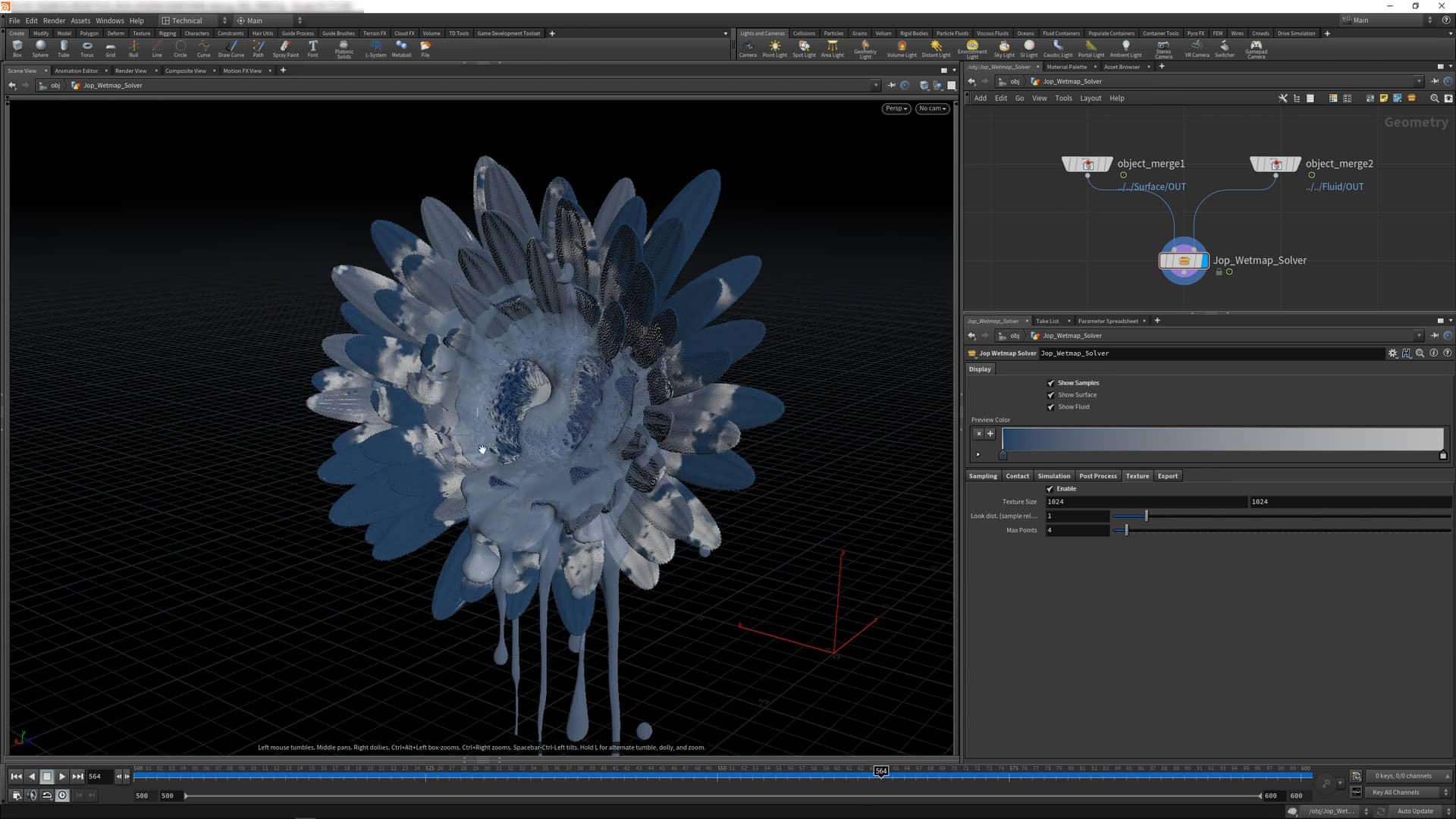Screen dimensions: 1456x819
Task: Disable the Show Fluid option
Action: pyautogui.click(x=1051, y=406)
